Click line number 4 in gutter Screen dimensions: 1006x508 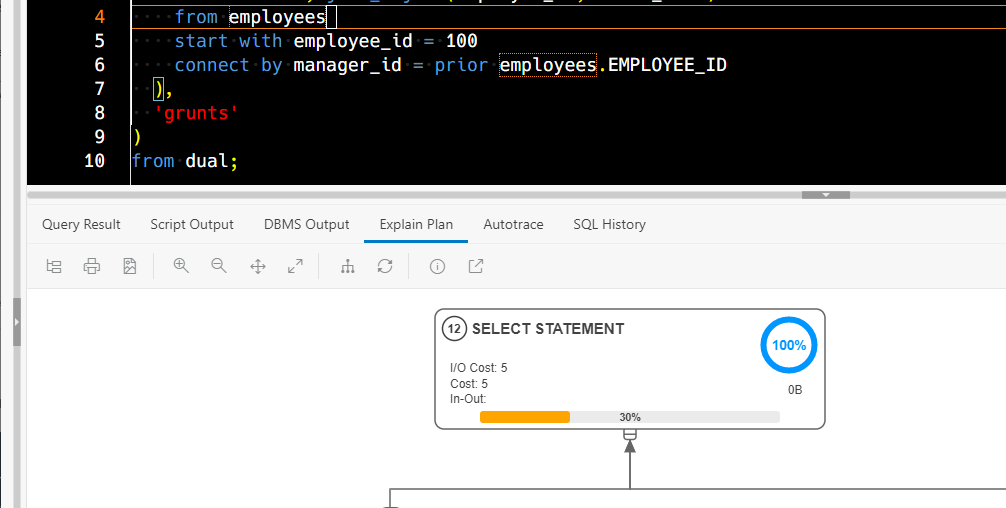click(99, 17)
